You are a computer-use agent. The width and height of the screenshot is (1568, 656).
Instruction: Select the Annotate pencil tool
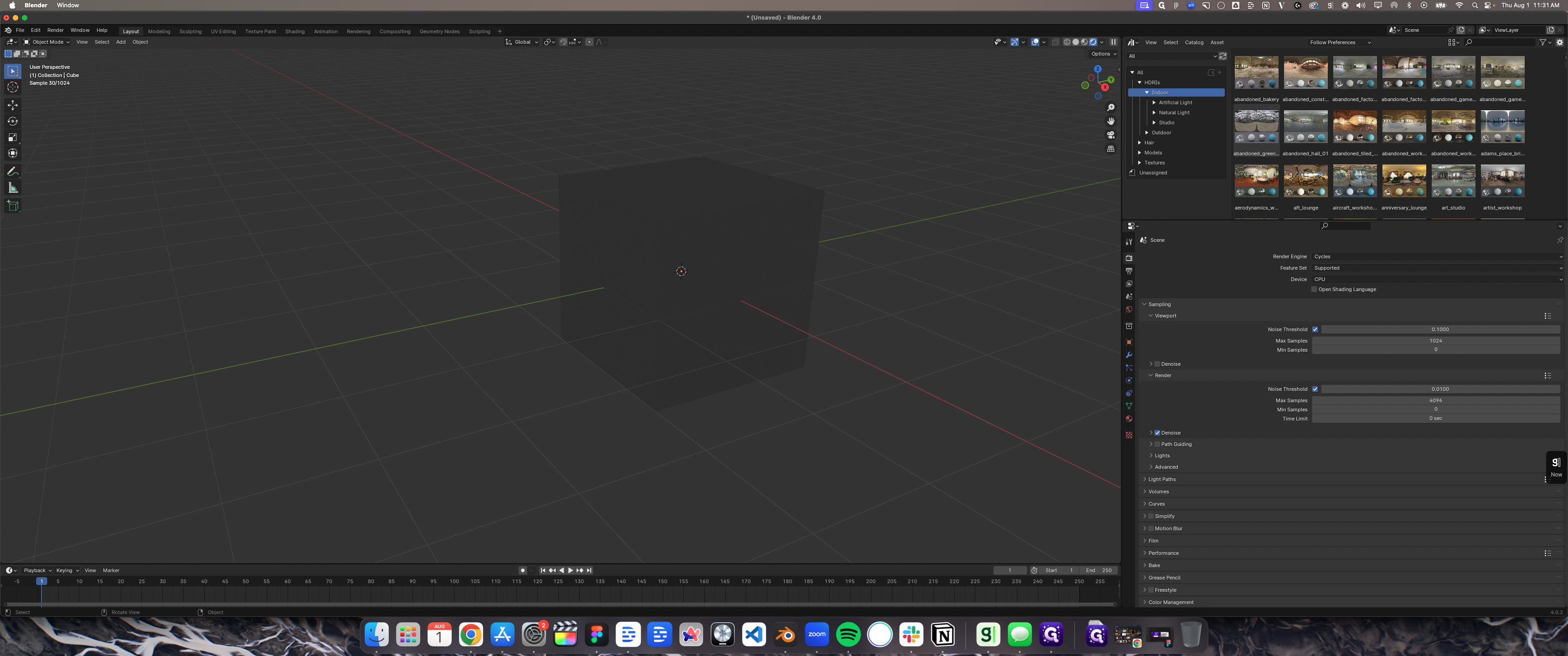pos(13,172)
